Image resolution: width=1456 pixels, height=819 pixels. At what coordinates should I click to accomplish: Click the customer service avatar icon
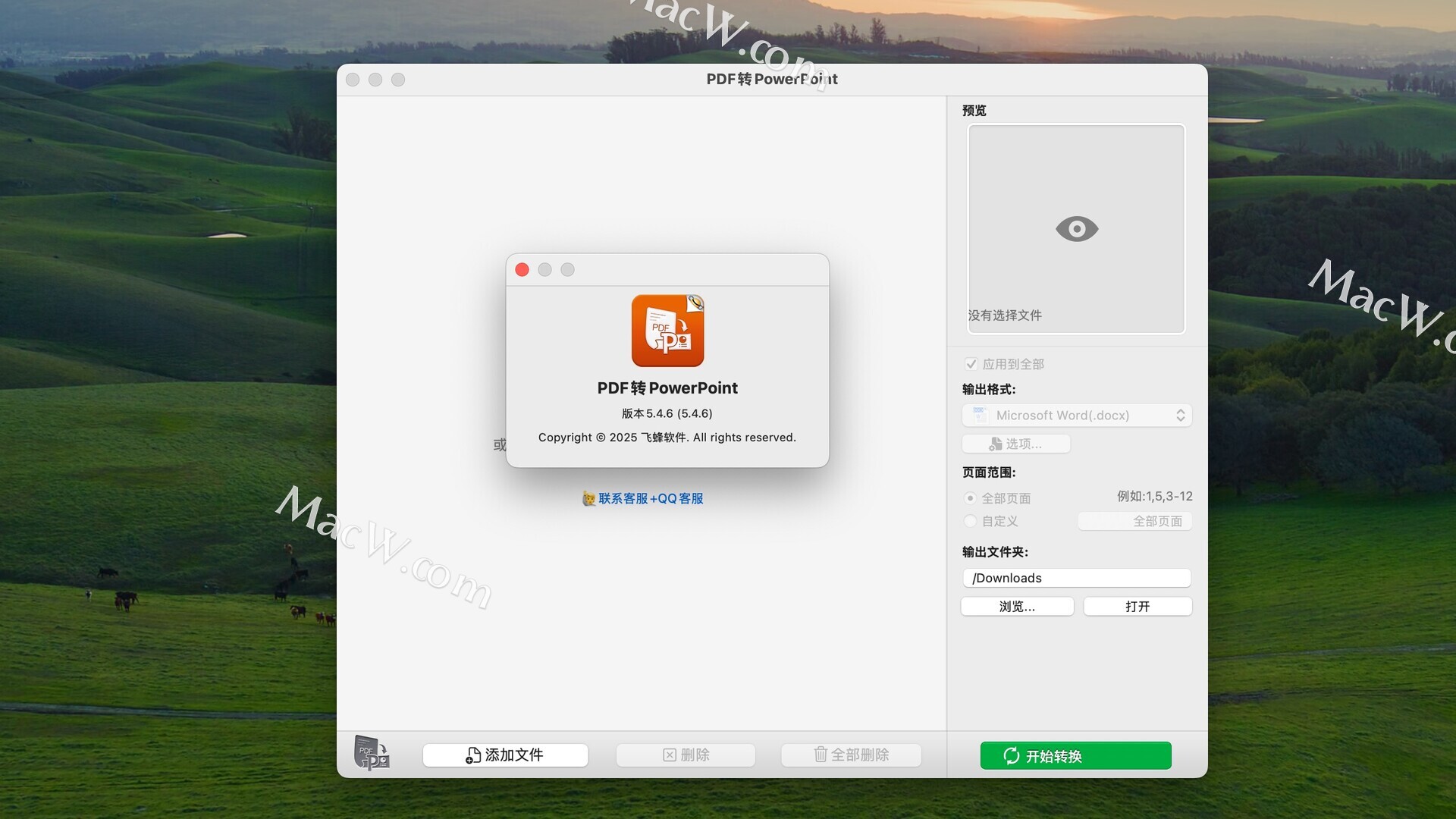588,498
